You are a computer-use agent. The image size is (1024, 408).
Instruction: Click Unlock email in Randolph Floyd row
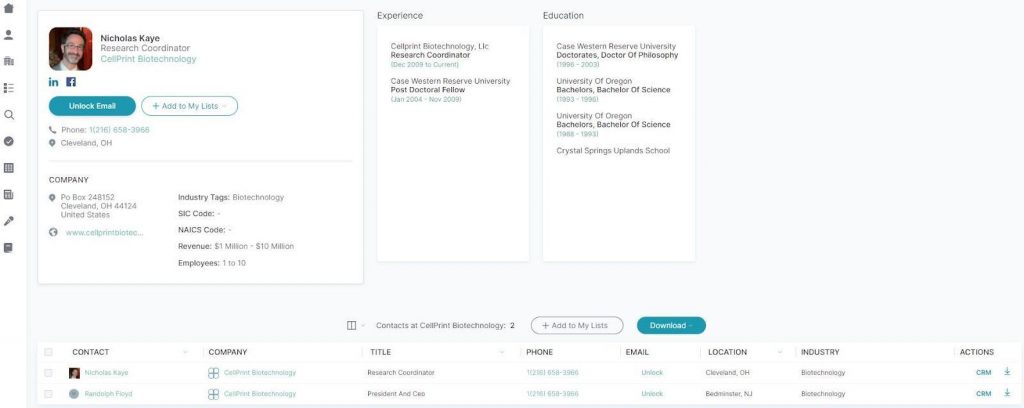click(652, 394)
